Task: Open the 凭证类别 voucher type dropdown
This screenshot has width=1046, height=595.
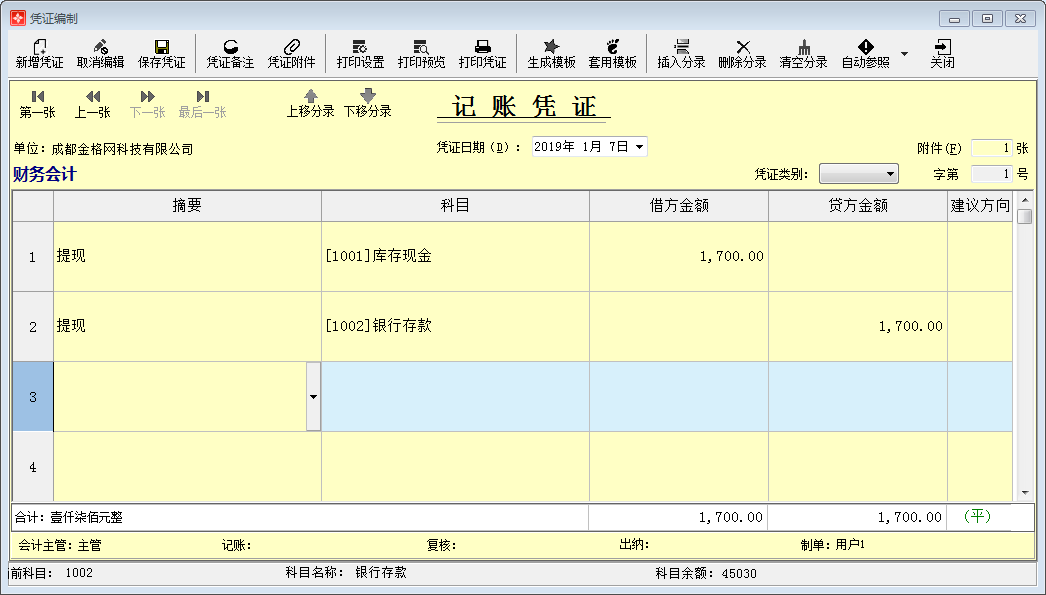Action: pos(893,173)
